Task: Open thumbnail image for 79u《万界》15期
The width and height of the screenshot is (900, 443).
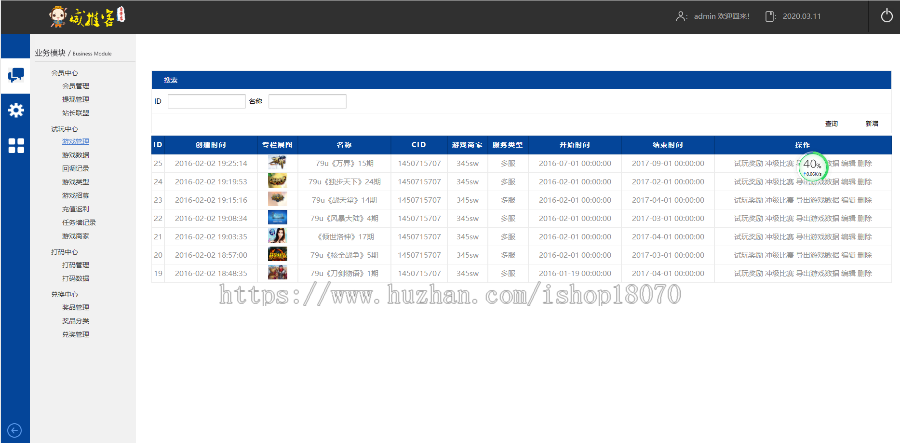Action: (x=277, y=163)
